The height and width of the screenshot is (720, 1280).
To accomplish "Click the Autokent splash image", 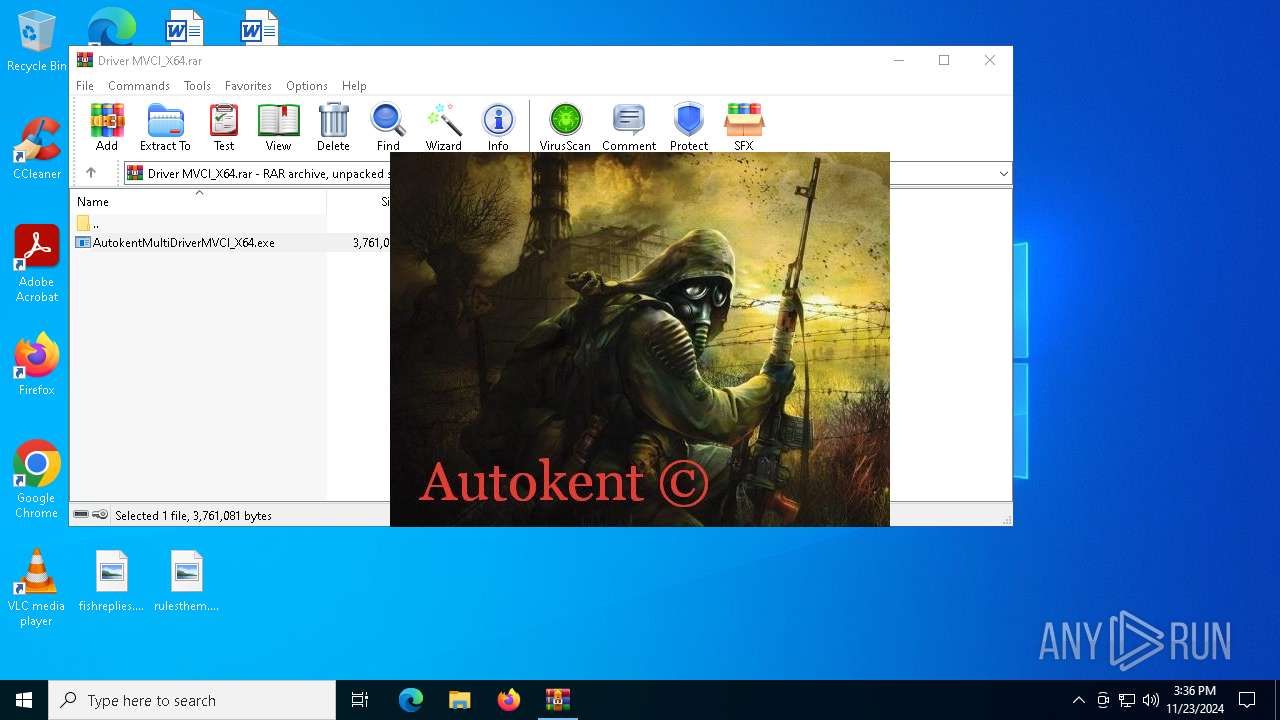I will (x=640, y=339).
